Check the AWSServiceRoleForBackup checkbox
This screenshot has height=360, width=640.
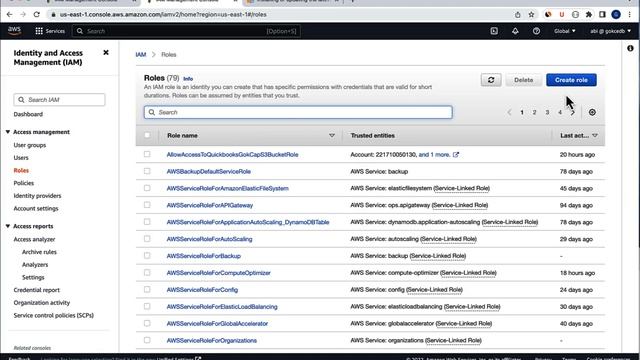pos(147,256)
